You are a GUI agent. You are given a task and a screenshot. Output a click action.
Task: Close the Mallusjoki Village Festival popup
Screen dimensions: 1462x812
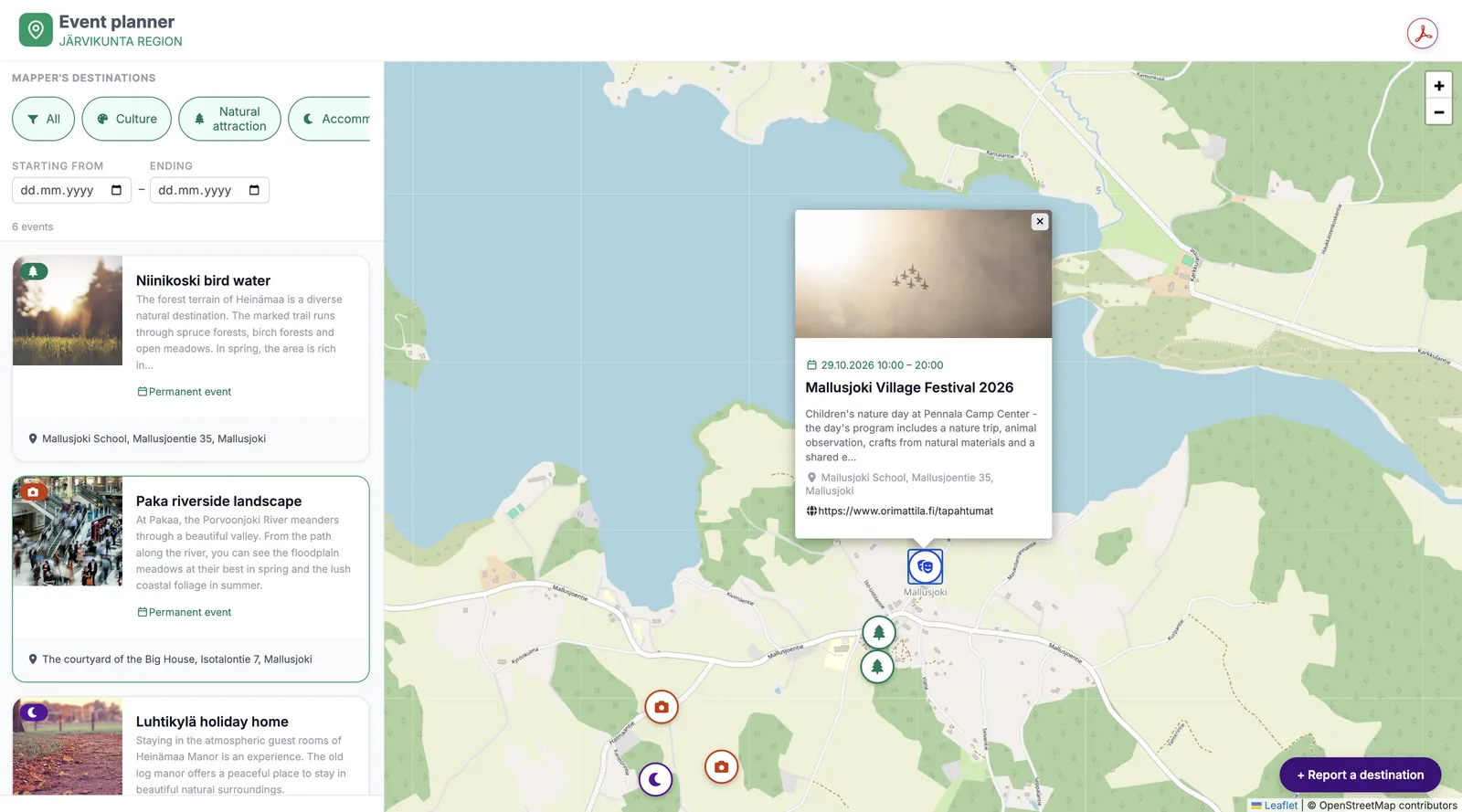click(x=1040, y=221)
